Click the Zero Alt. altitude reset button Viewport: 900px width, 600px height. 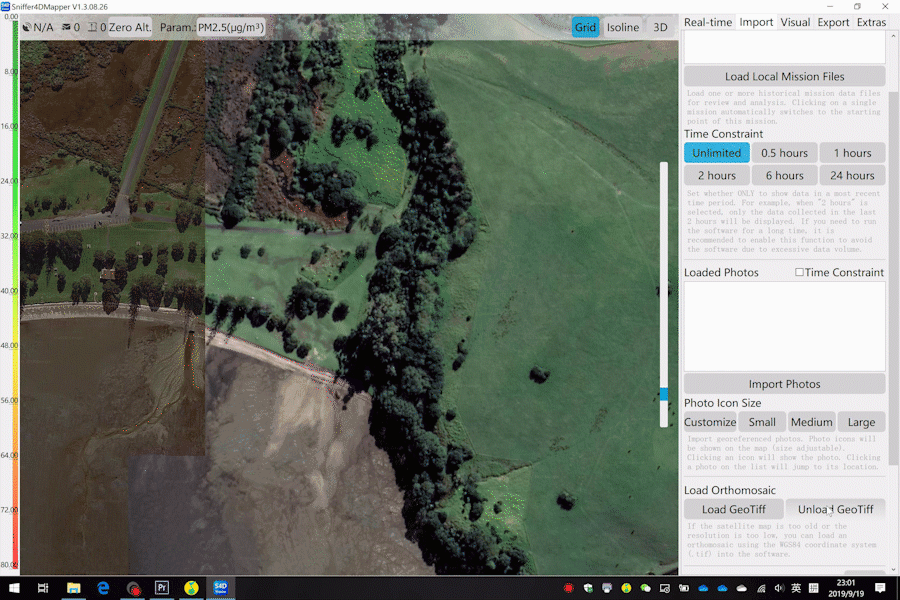(x=128, y=27)
